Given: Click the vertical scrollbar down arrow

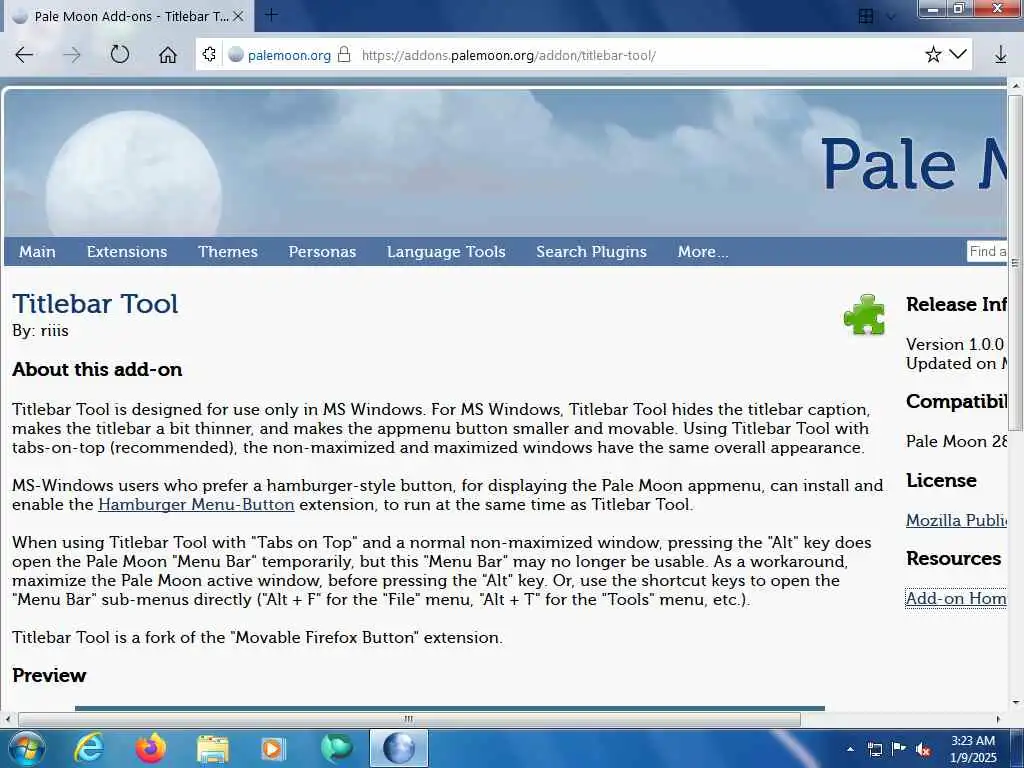Looking at the screenshot, I should pos(1015,703).
